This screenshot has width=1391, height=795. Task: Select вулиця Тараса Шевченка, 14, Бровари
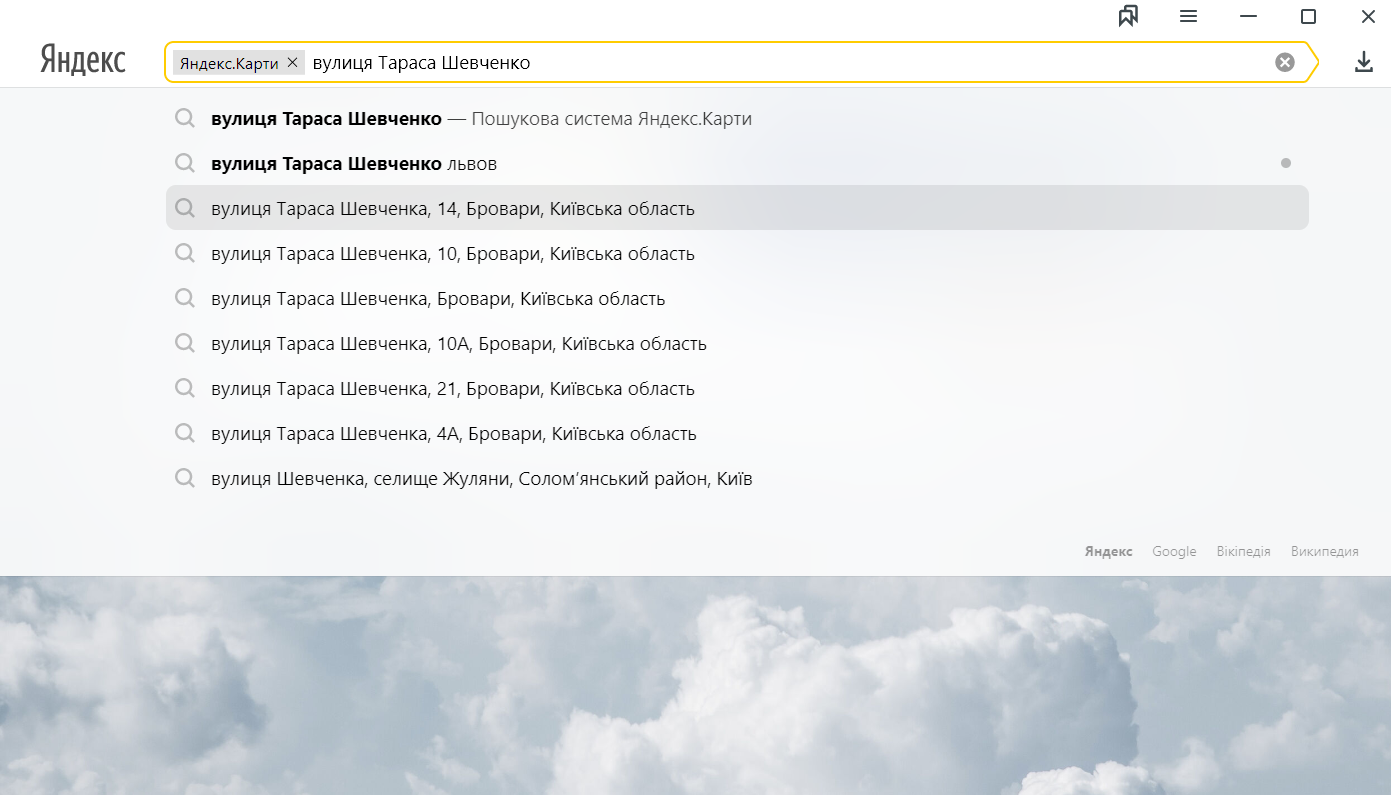click(737, 208)
